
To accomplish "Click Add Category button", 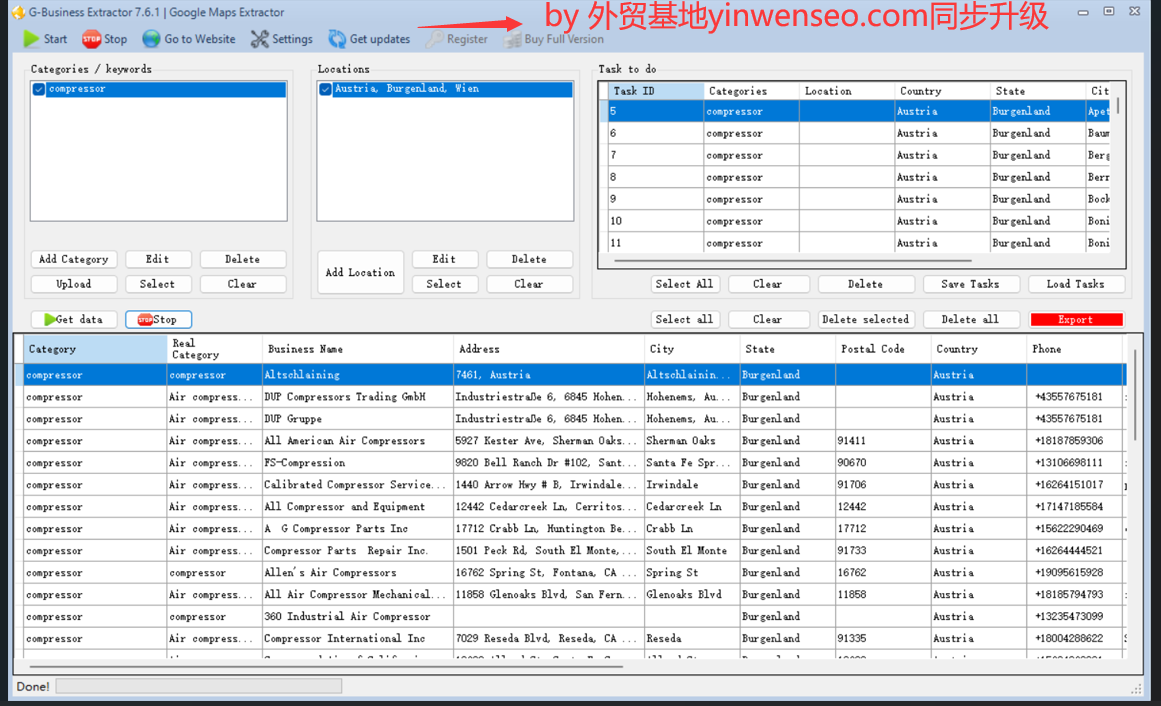I will [73, 259].
